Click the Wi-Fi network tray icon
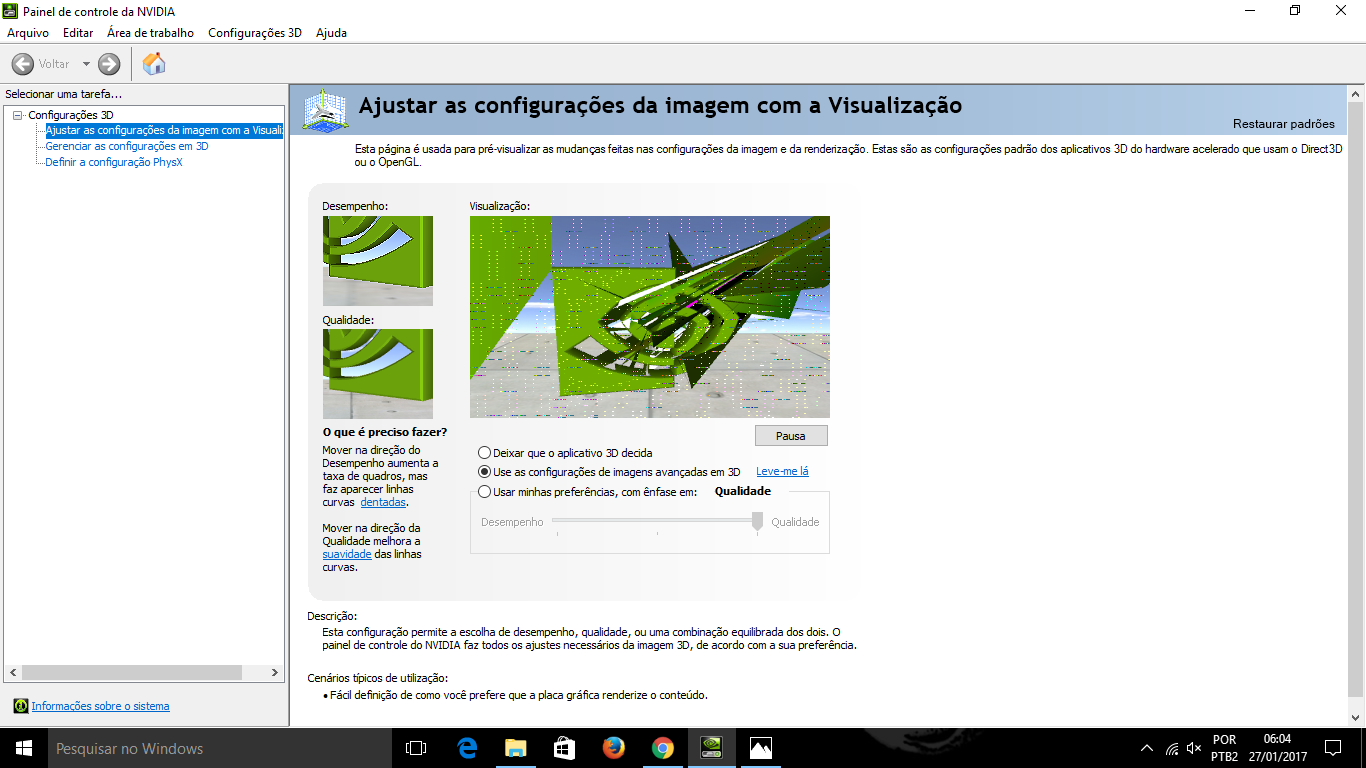Screen dimensions: 1366x768 coord(1171,748)
